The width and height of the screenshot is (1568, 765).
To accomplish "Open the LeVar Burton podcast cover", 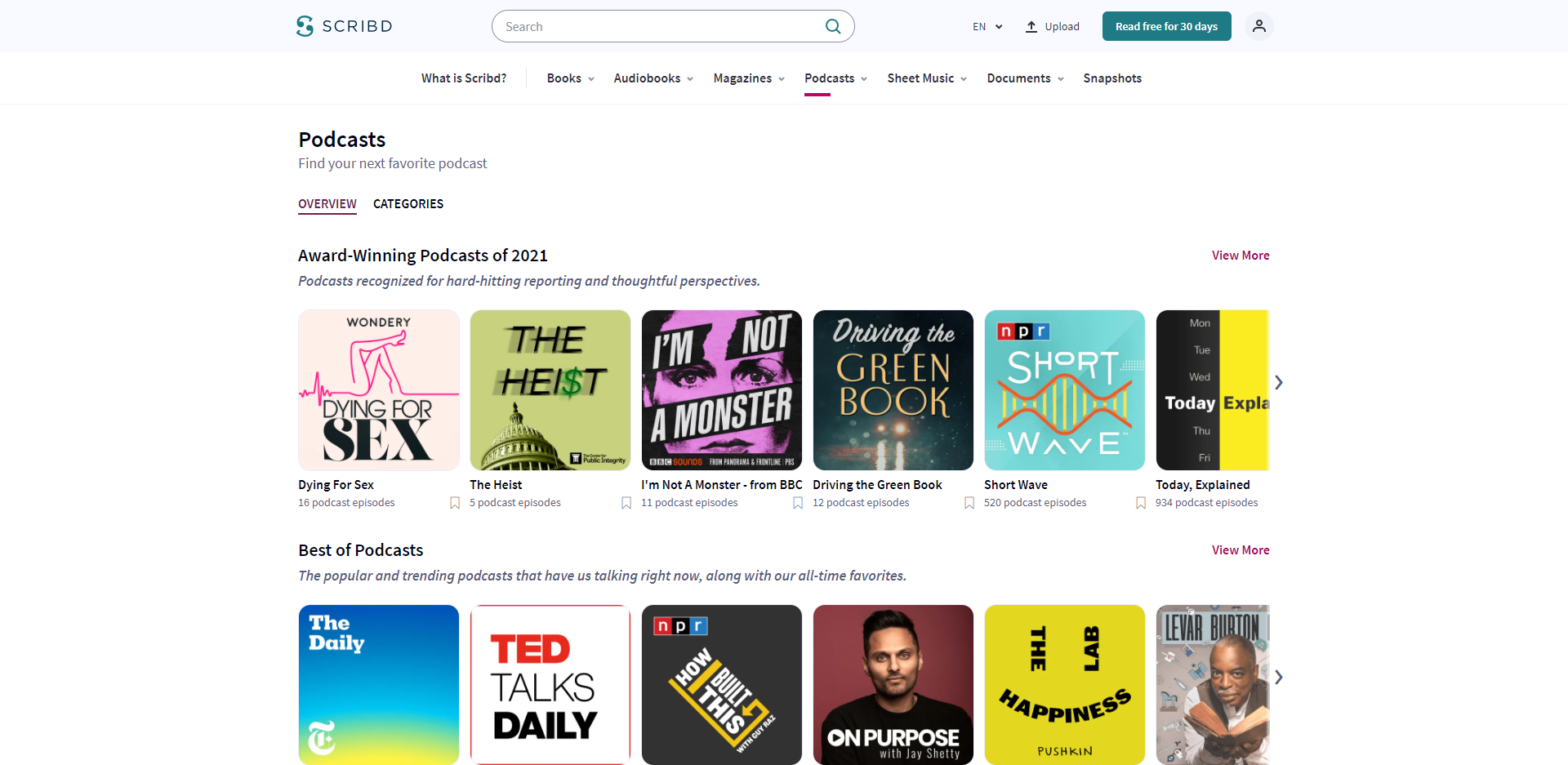I will click(1213, 685).
